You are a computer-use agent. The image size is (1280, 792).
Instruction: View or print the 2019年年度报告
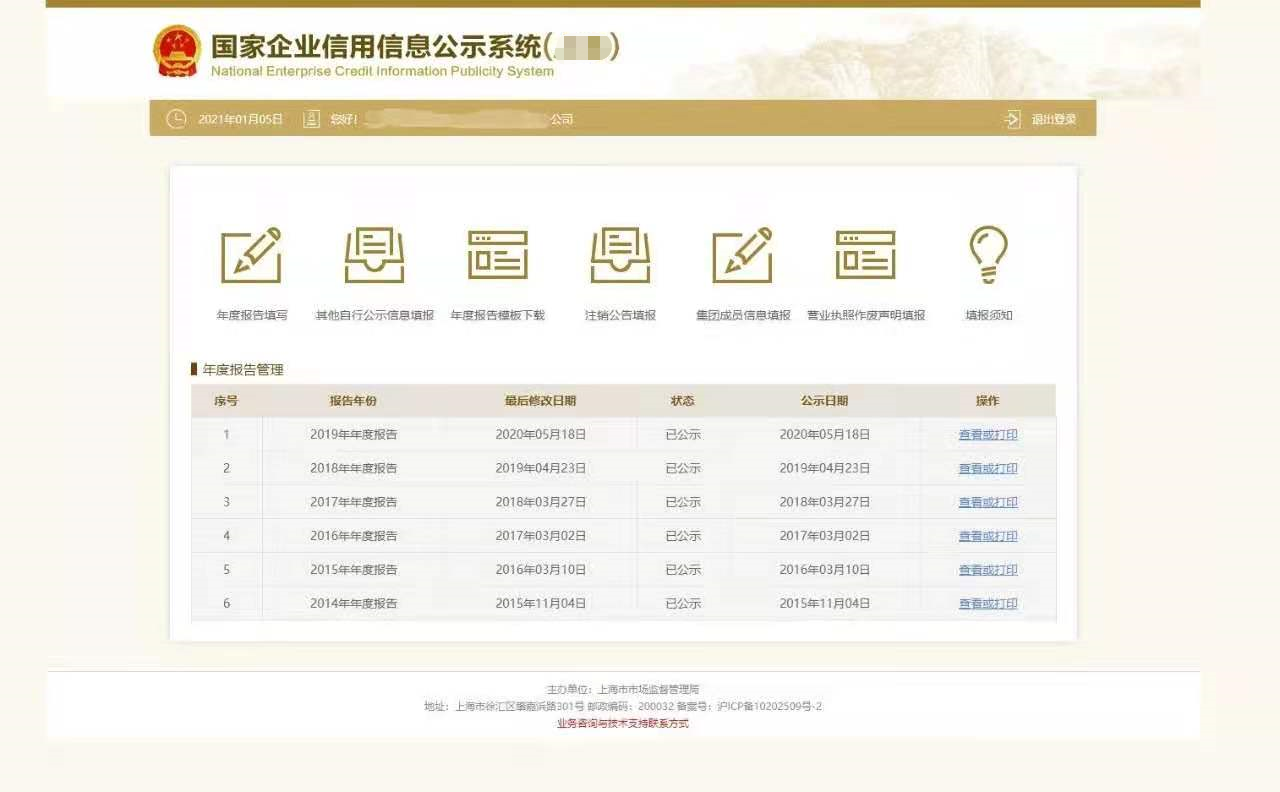coord(988,435)
